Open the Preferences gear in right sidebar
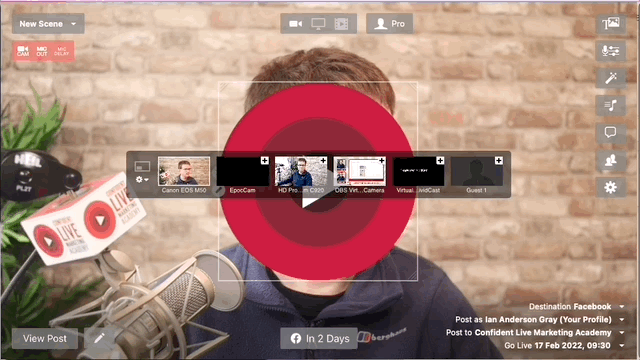Screen dimensions: 640x360 coord(611,187)
